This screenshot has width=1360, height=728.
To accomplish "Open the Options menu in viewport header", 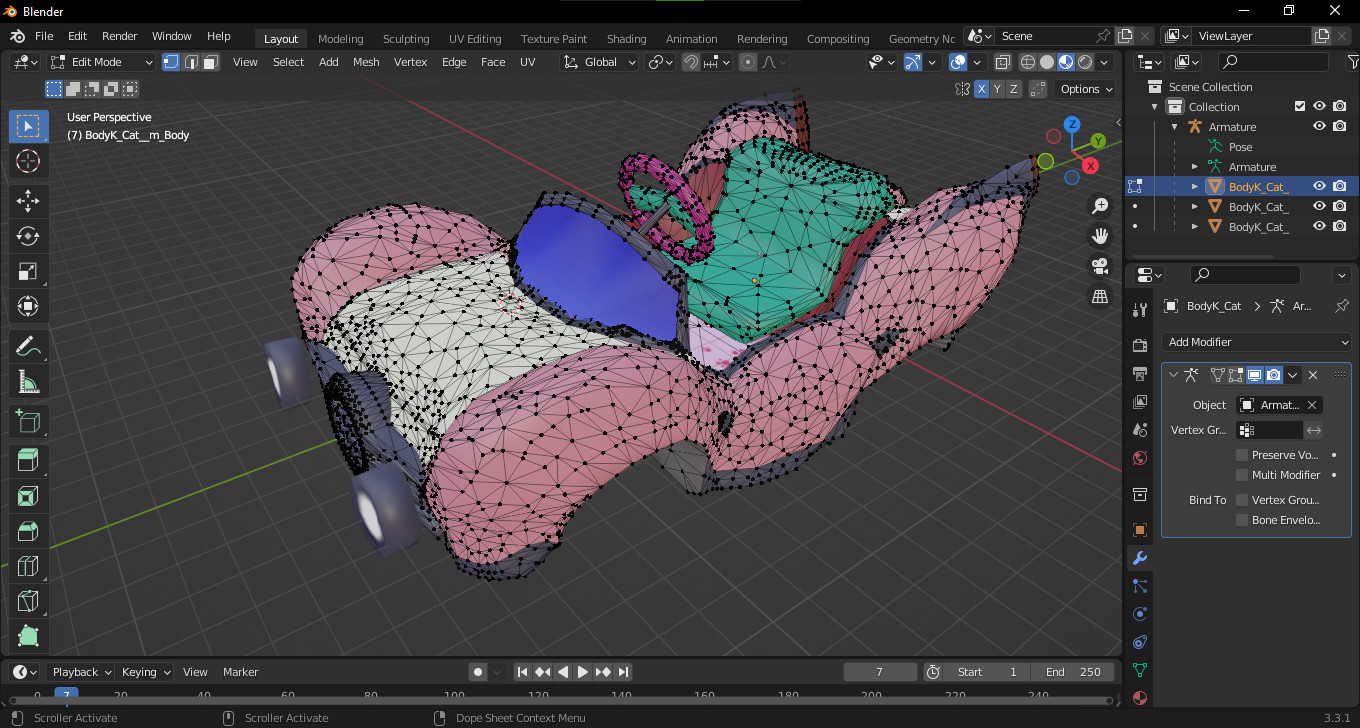I will click(x=1085, y=89).
